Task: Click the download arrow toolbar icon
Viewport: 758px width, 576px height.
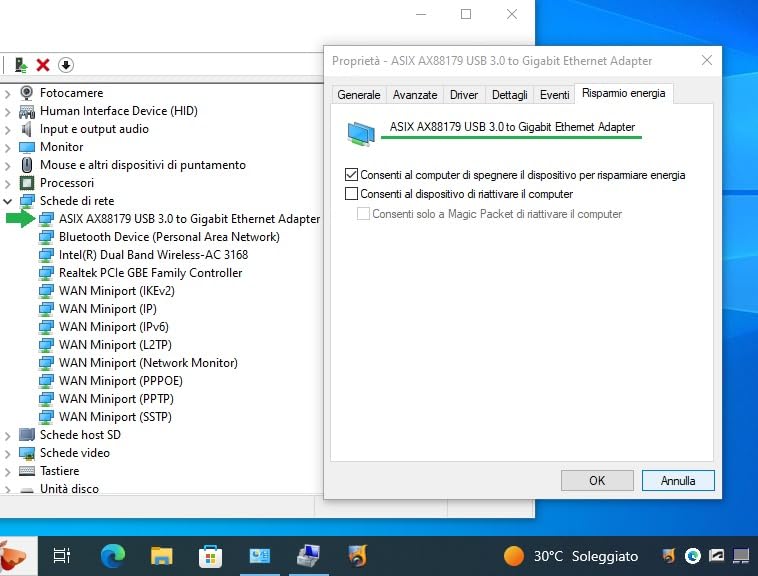Action: [x=66, y=65]
